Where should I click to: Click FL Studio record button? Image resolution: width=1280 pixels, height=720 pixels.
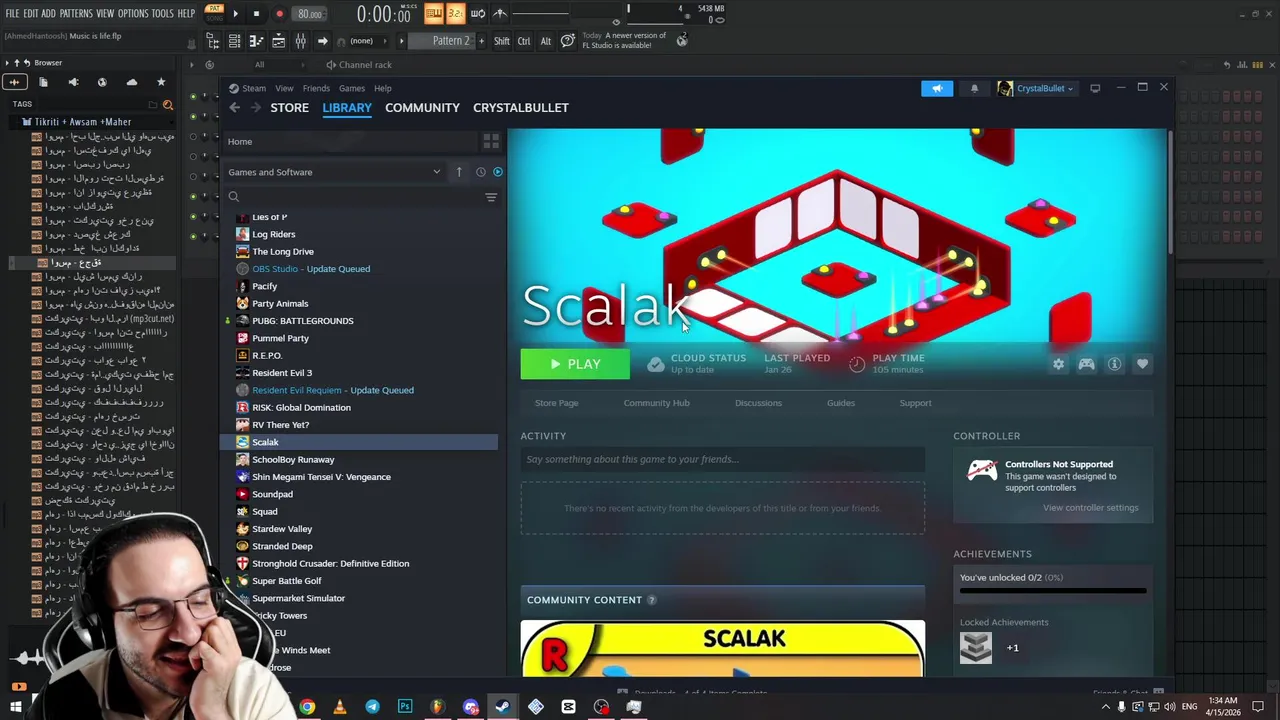click(x=279, y=14)
